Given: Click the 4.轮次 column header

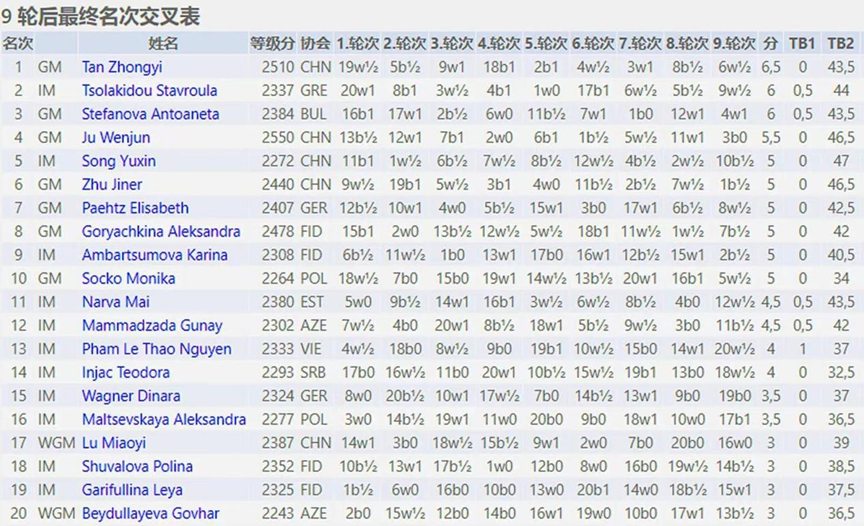Looking at the screenshot, I should coord(499,44).
